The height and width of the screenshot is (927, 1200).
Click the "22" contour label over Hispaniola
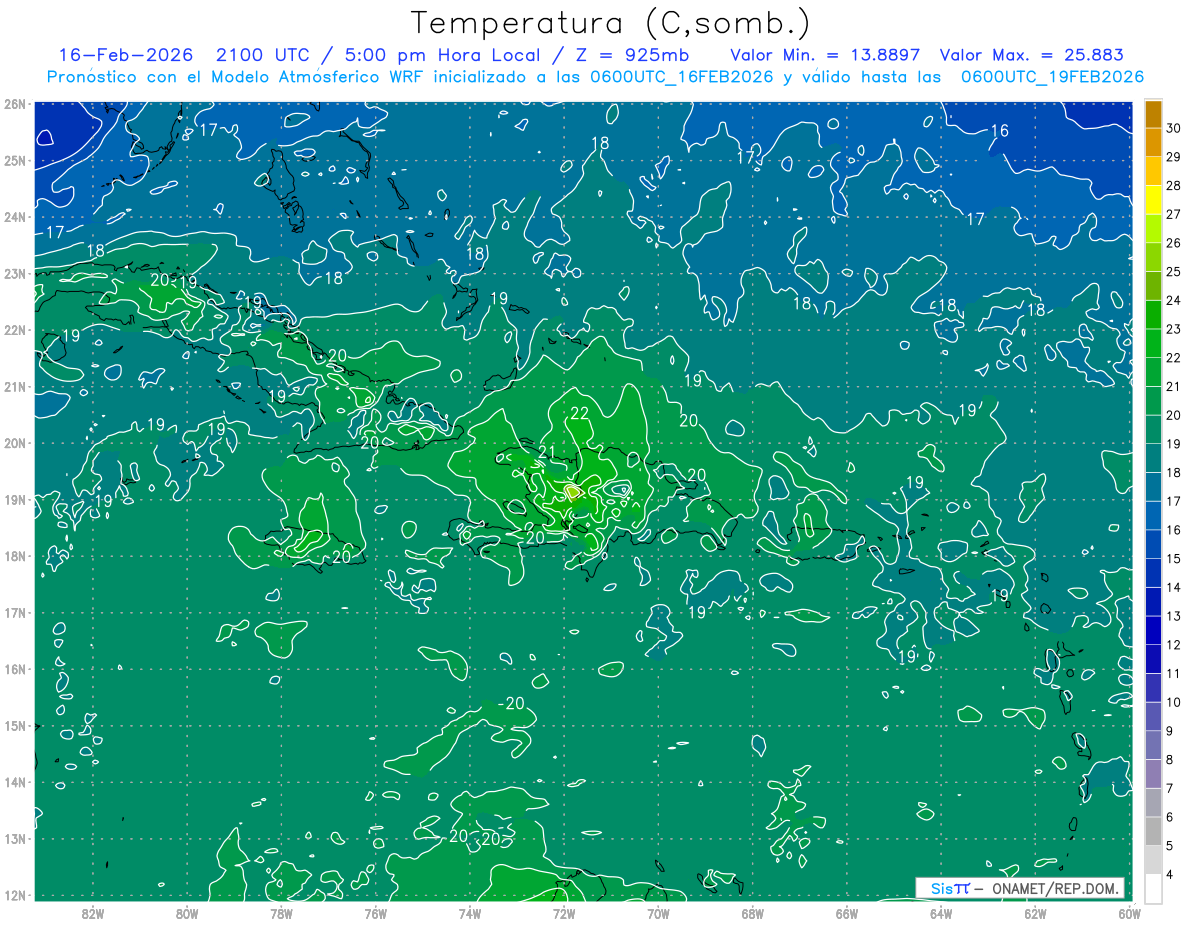580,413
